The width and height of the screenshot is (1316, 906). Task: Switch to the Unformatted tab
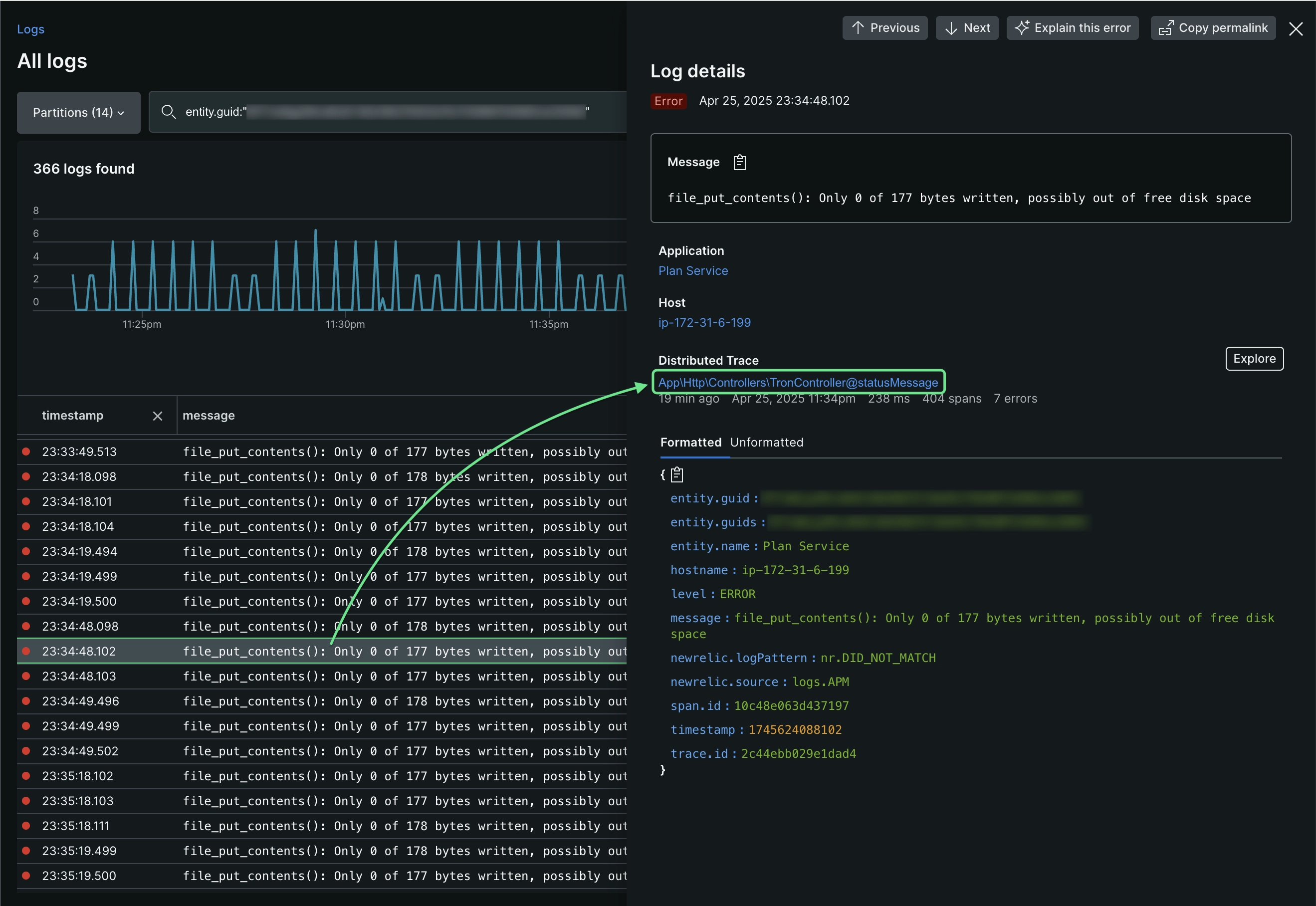tap(767, 442)
